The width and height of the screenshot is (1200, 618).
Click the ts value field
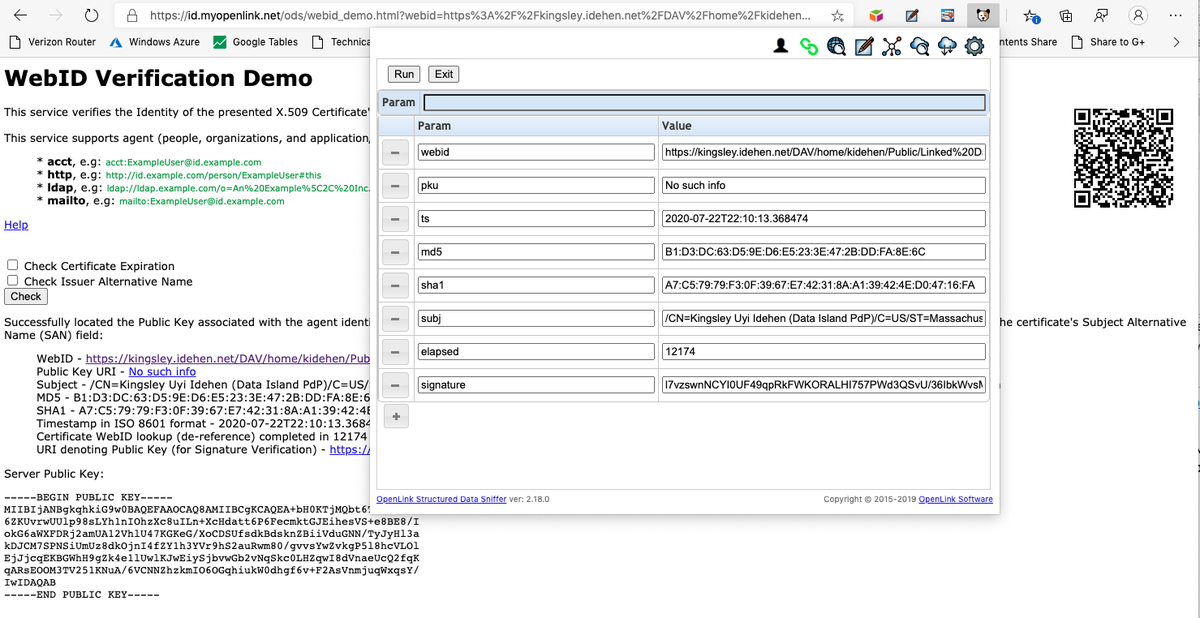tap(823, 219)
